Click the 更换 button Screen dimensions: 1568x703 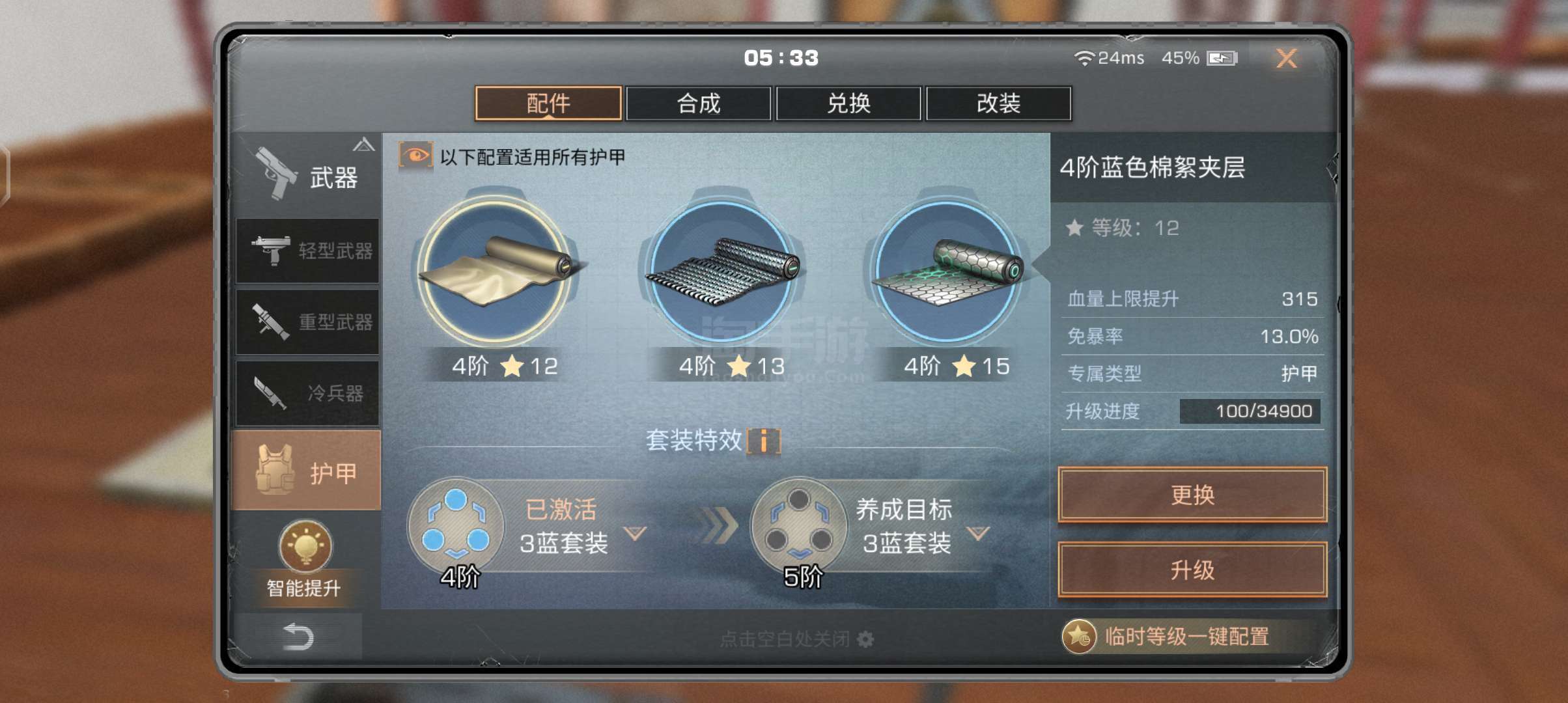tap(1192, 495)
